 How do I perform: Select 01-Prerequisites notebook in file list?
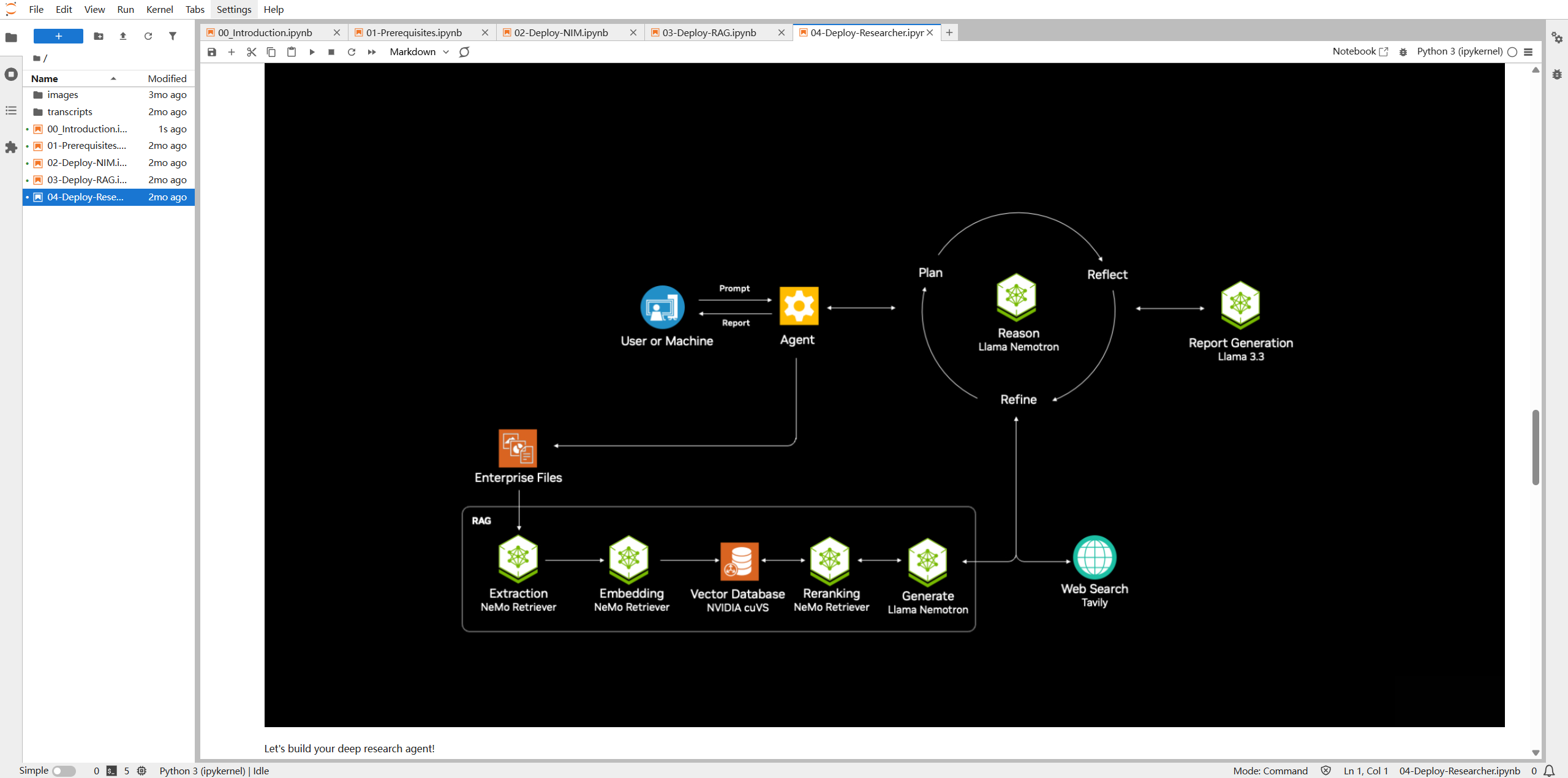point(109,146)
